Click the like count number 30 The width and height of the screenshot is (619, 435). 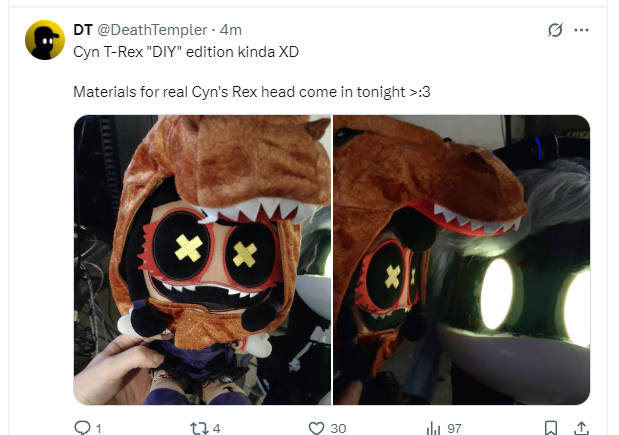point(338,428)
